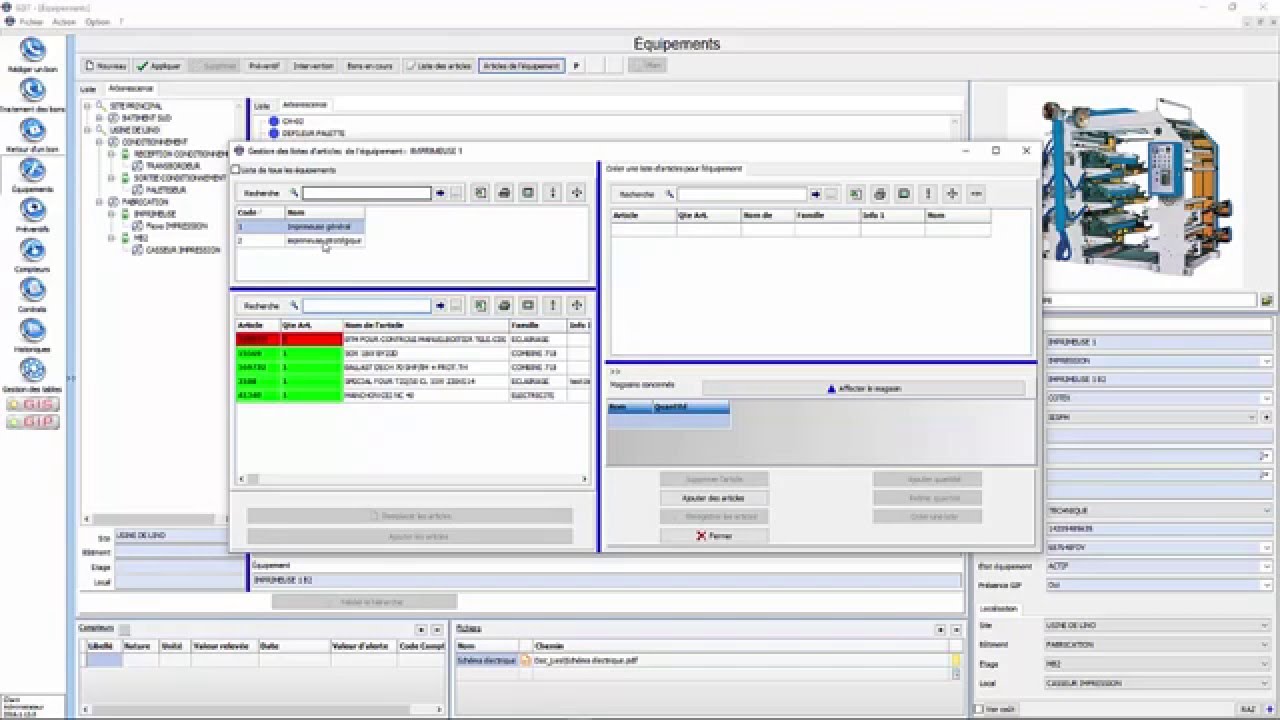Open the Préventifs sidebar icon
The height and width of the screenshot is (720, 1280).
(x=33, y=210)
